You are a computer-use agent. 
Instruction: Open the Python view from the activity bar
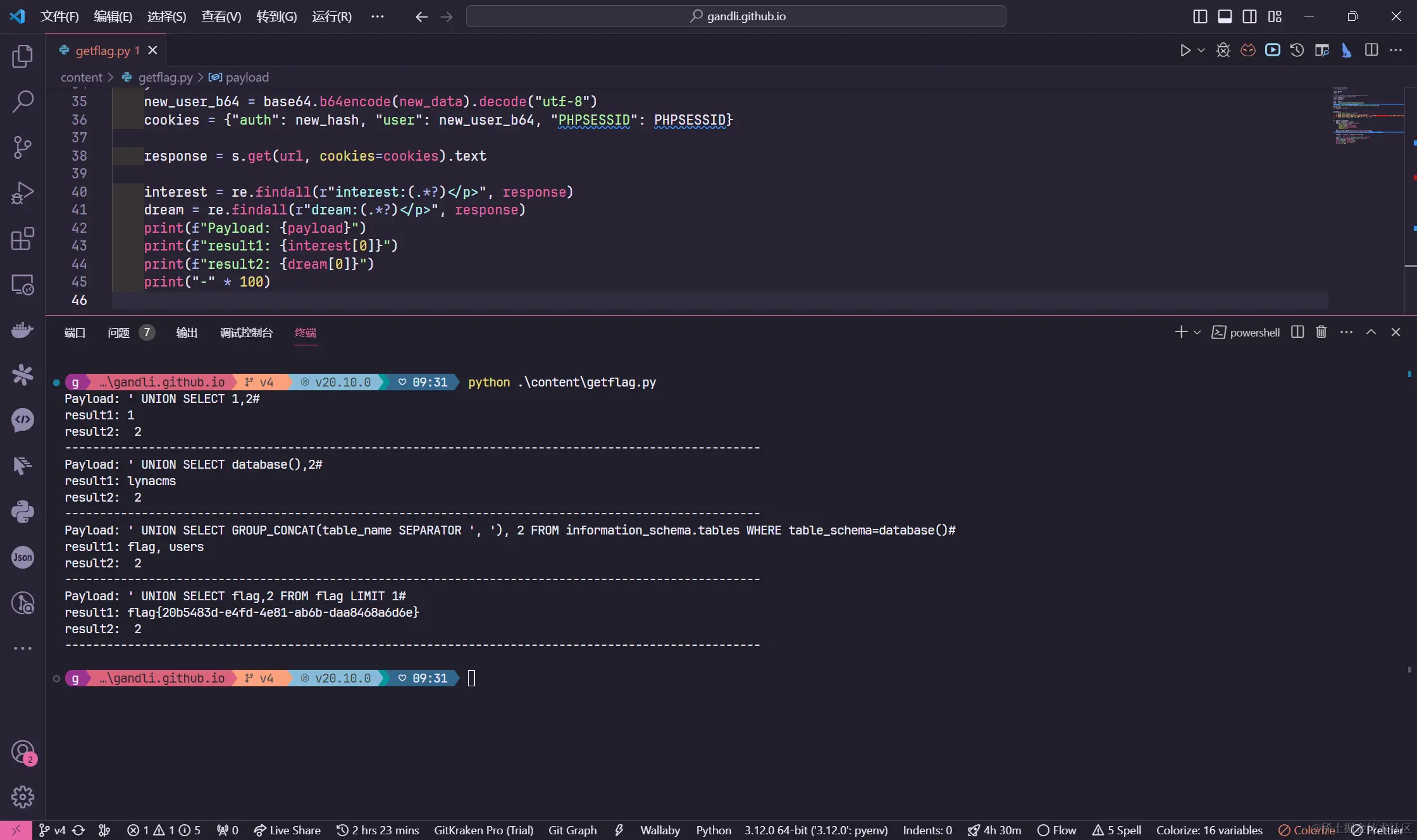(23, 511)
